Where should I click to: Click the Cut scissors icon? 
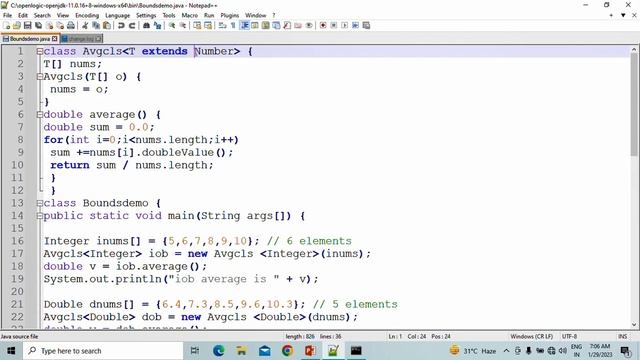click(84, 25)
